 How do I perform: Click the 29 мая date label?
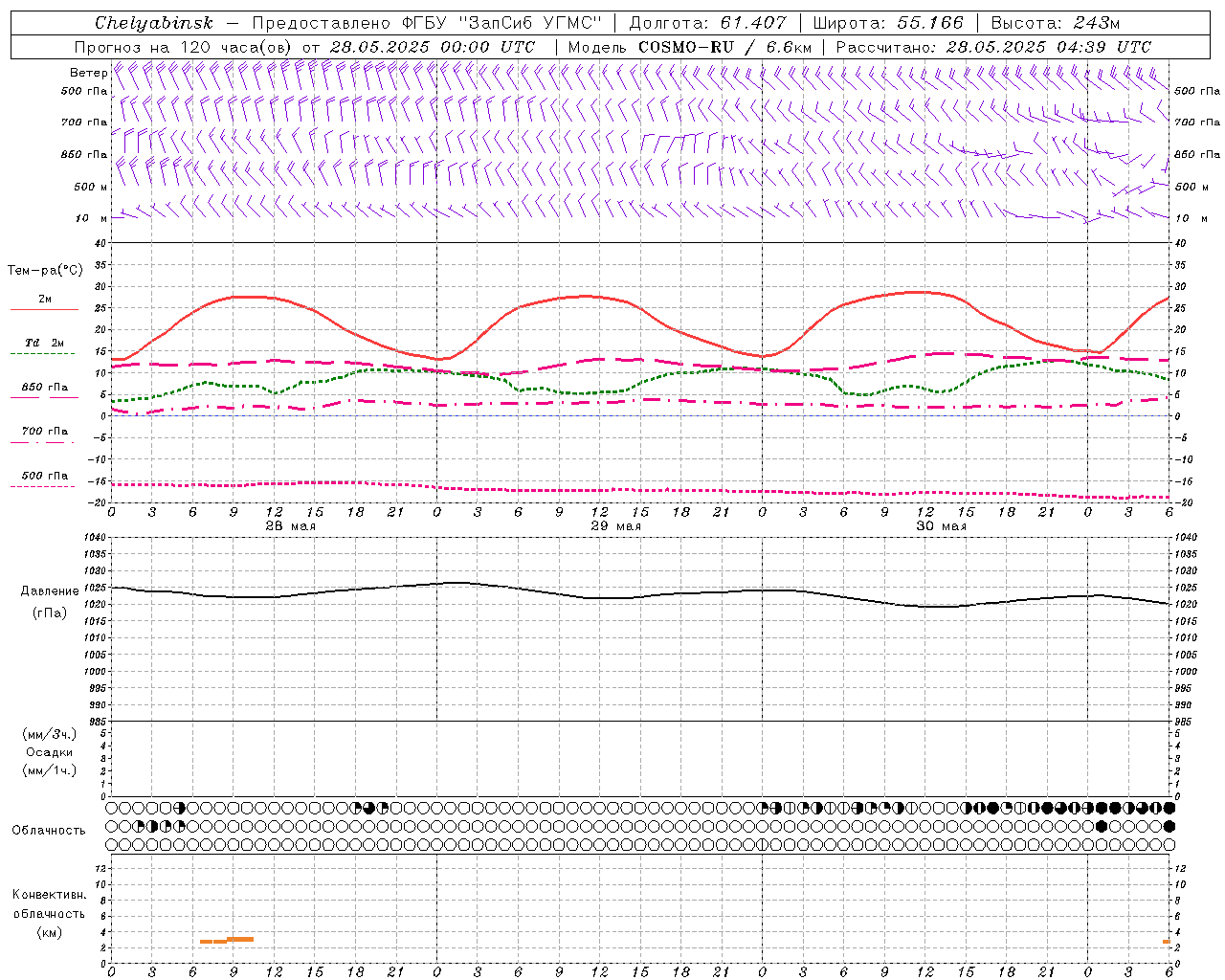point(615,526)
